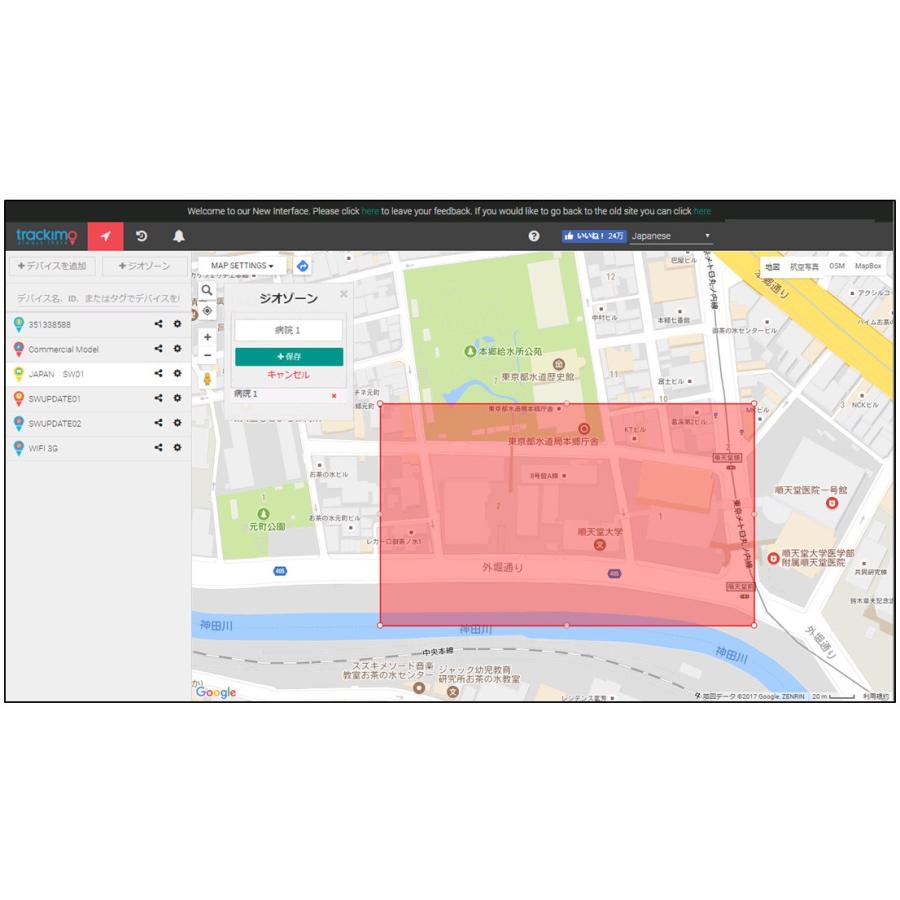Click the blue directions icon
Viewport: 900px width, 900px height.
(302, 266)
